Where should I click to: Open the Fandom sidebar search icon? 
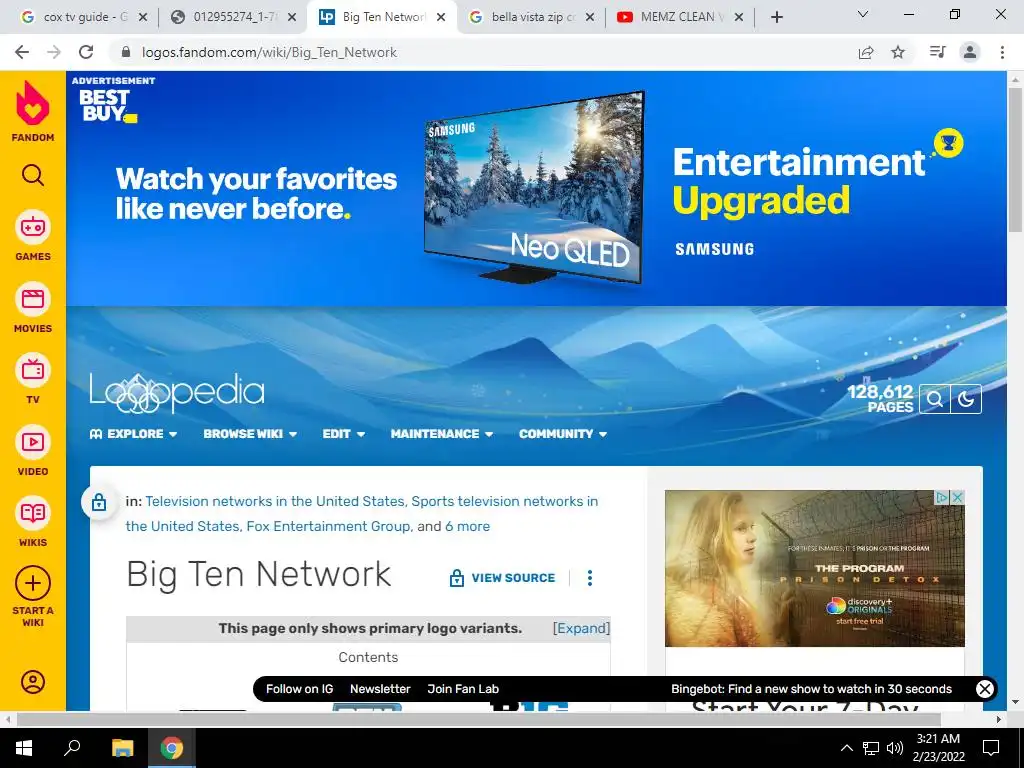point(33,176)
